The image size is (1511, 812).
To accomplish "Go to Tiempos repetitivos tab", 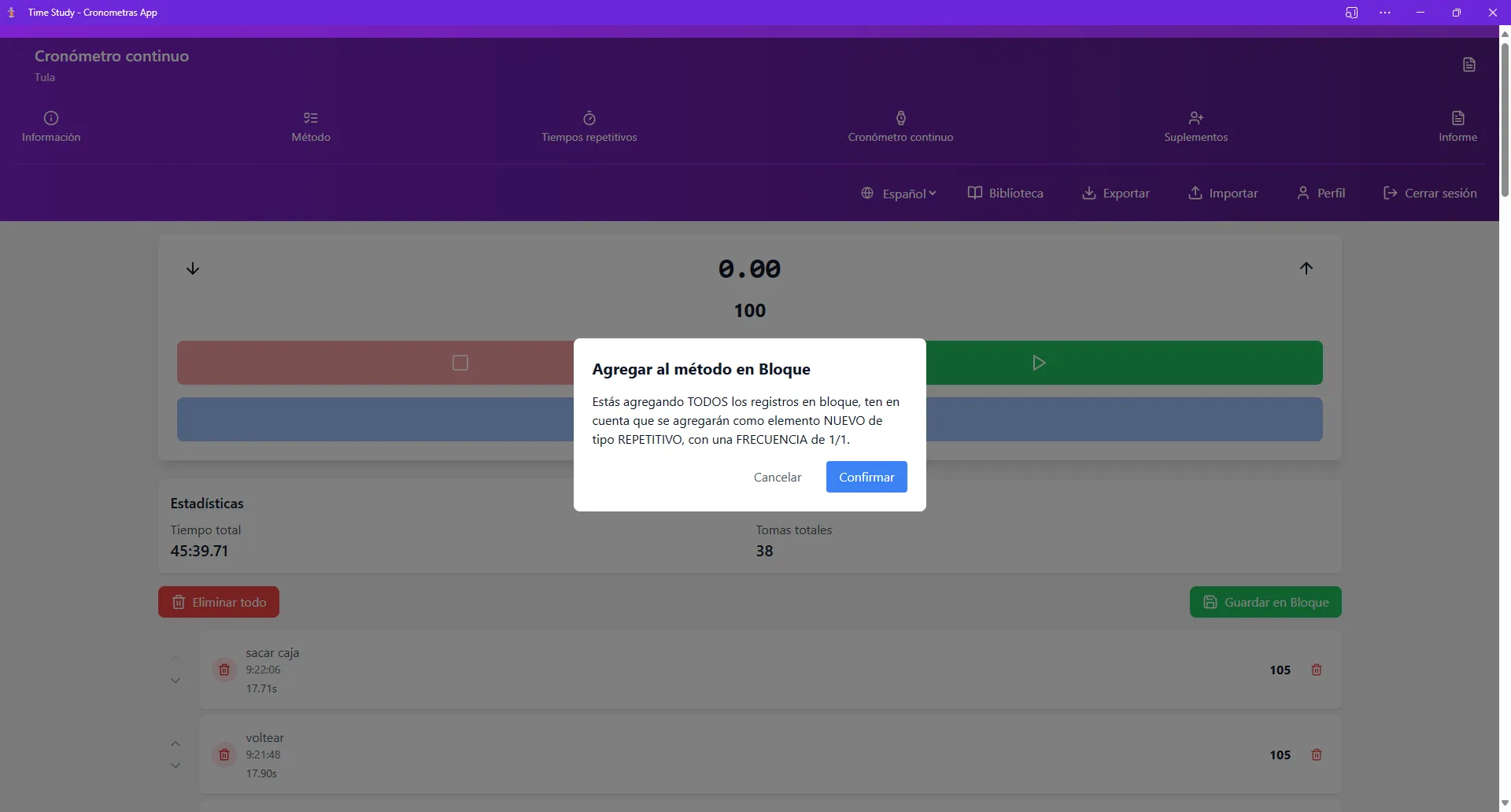I will (x=589, y=127).
